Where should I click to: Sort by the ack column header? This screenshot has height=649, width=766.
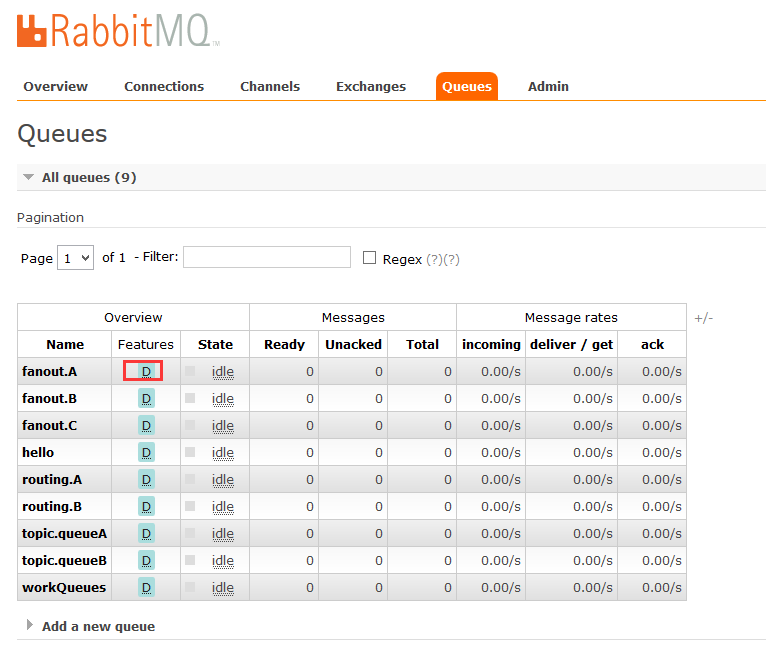[652, 344]
